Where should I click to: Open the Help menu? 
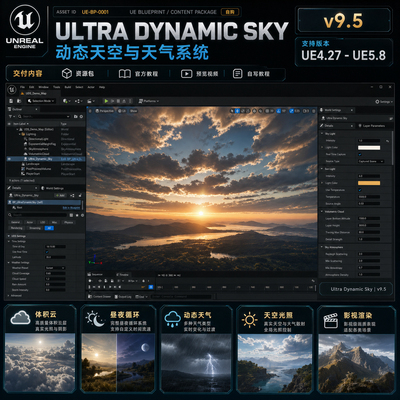tap(102, 87)
